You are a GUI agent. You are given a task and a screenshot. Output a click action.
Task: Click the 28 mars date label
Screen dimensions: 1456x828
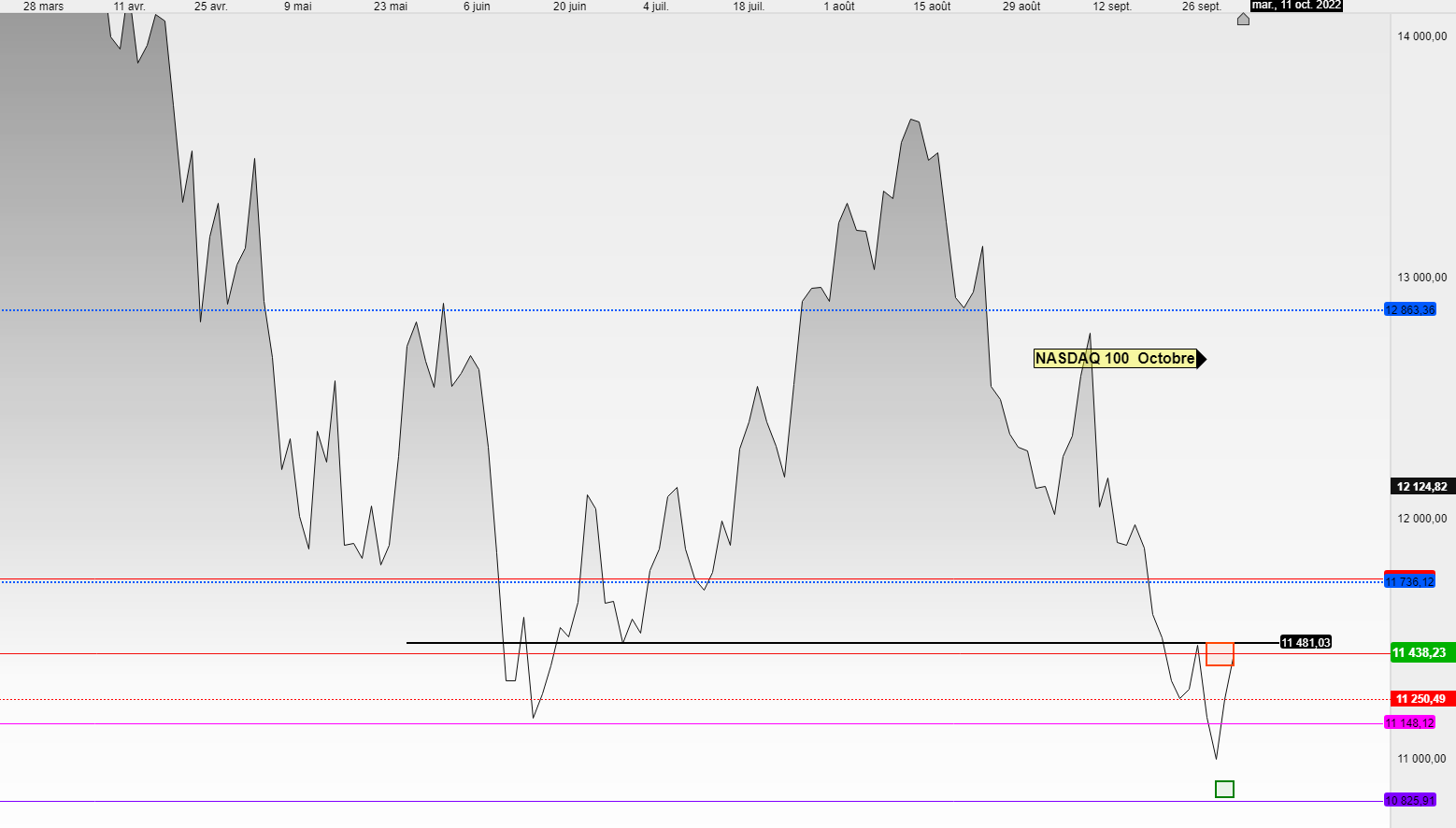click(44, 7)
